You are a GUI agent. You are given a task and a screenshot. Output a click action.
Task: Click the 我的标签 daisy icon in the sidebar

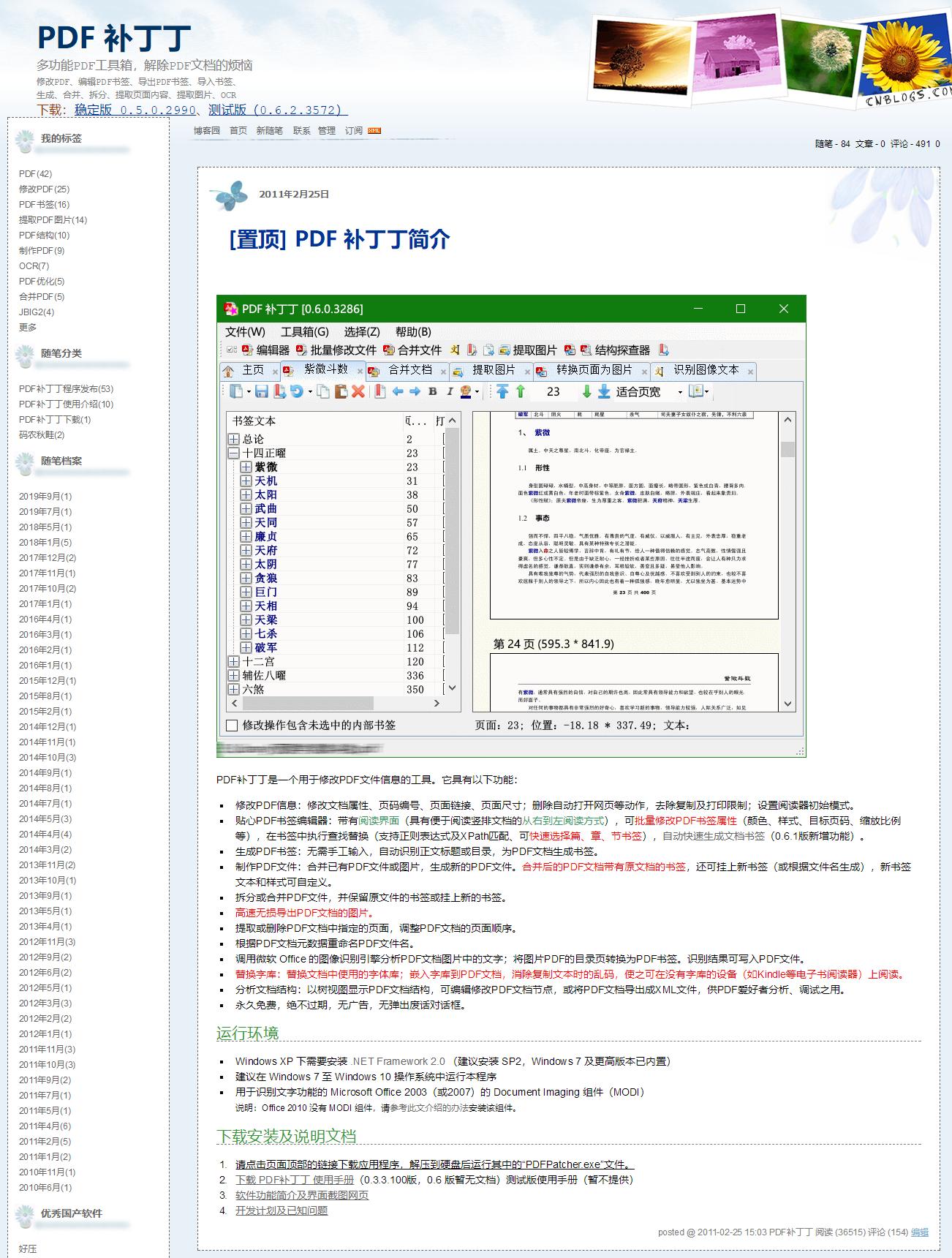[x=26, y=140]
